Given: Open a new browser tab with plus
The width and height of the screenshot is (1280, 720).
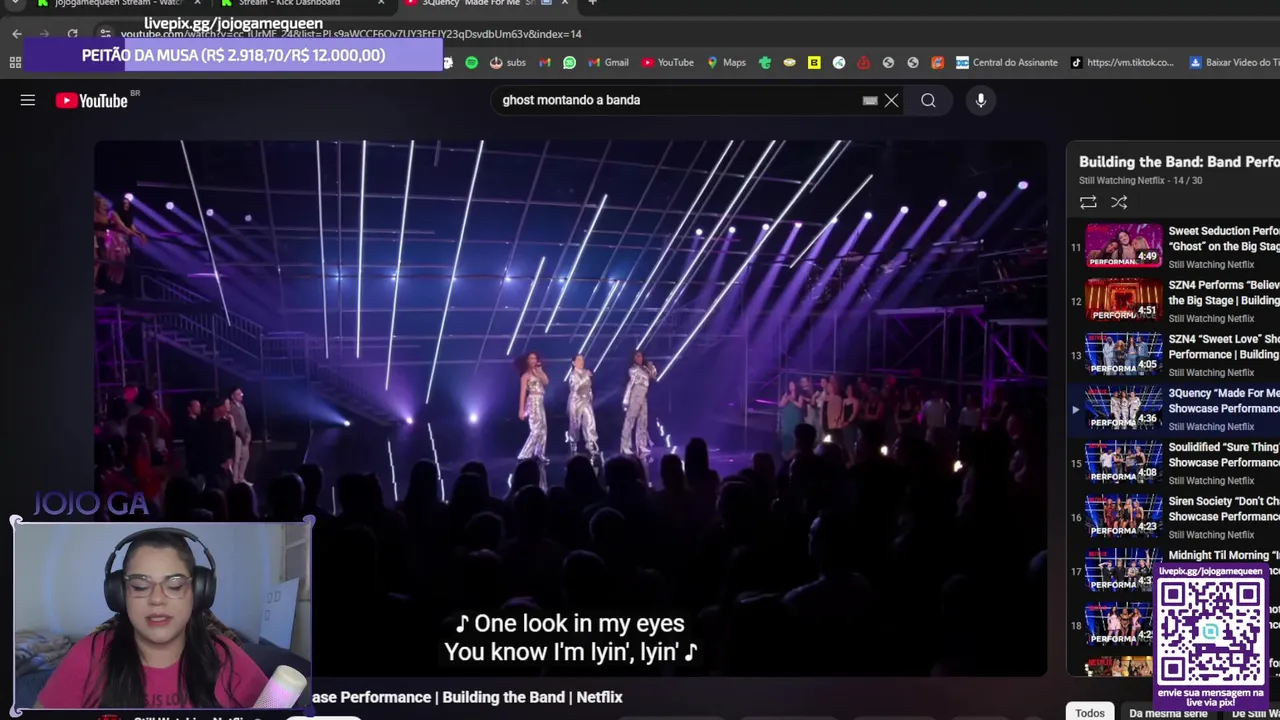Looking at the screenshot, I should (592, 3).
